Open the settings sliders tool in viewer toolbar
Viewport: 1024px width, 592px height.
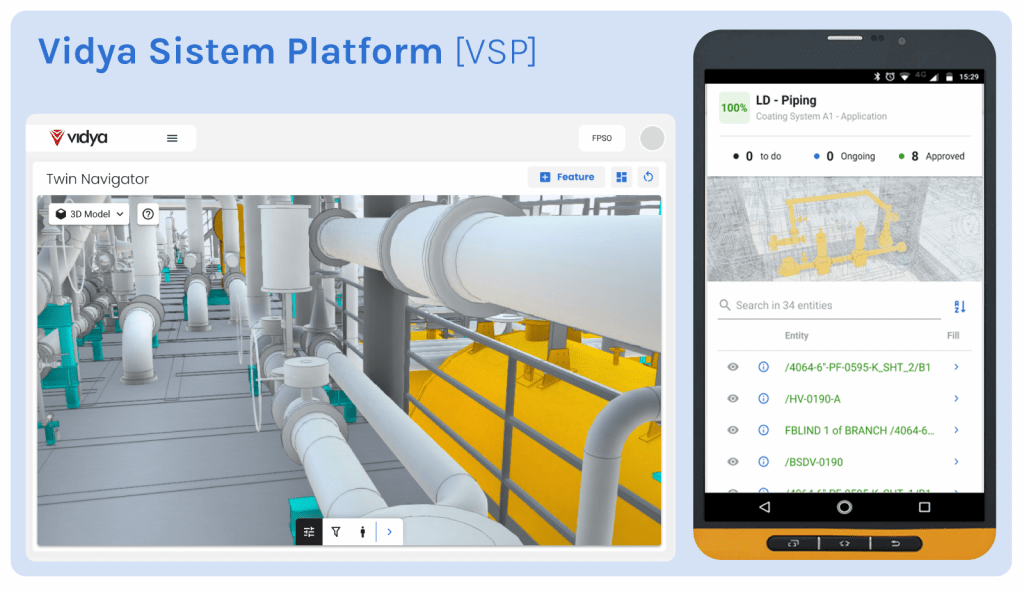[309, 532]
